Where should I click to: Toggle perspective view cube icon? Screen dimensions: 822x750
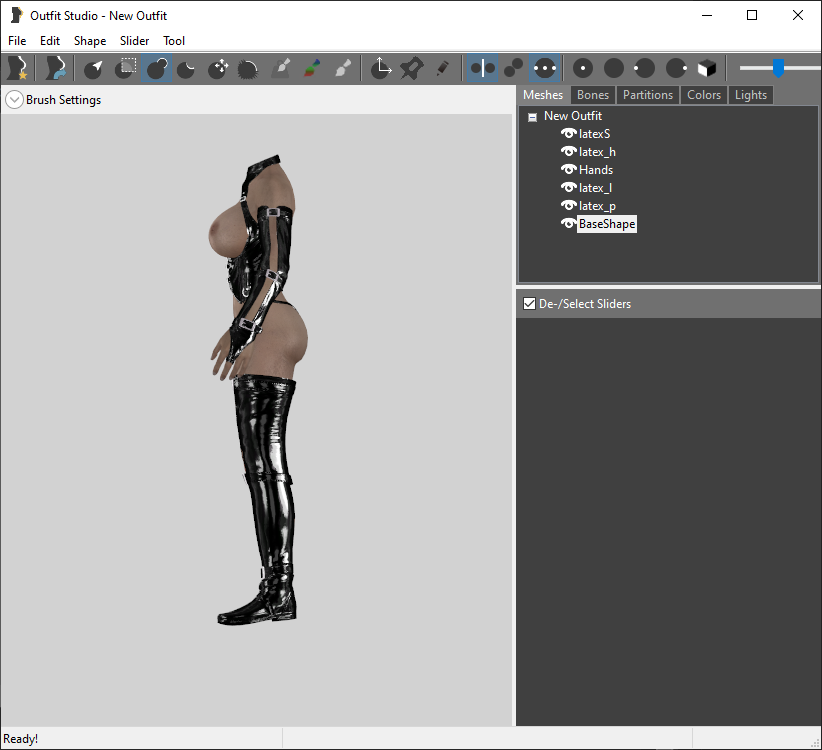coord(707,68)
